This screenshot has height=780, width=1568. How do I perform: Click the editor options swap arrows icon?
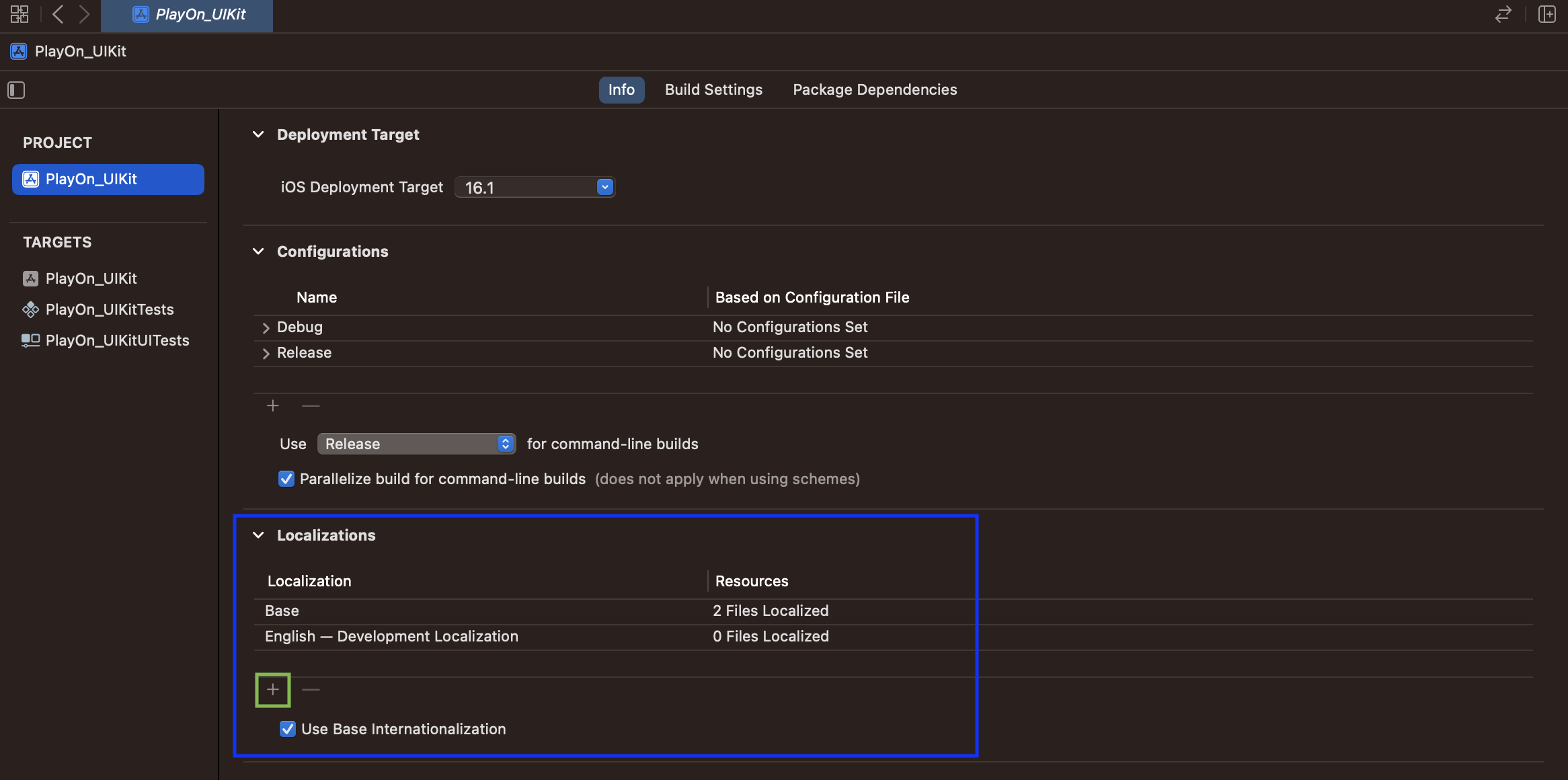(x=1503, y=14)
